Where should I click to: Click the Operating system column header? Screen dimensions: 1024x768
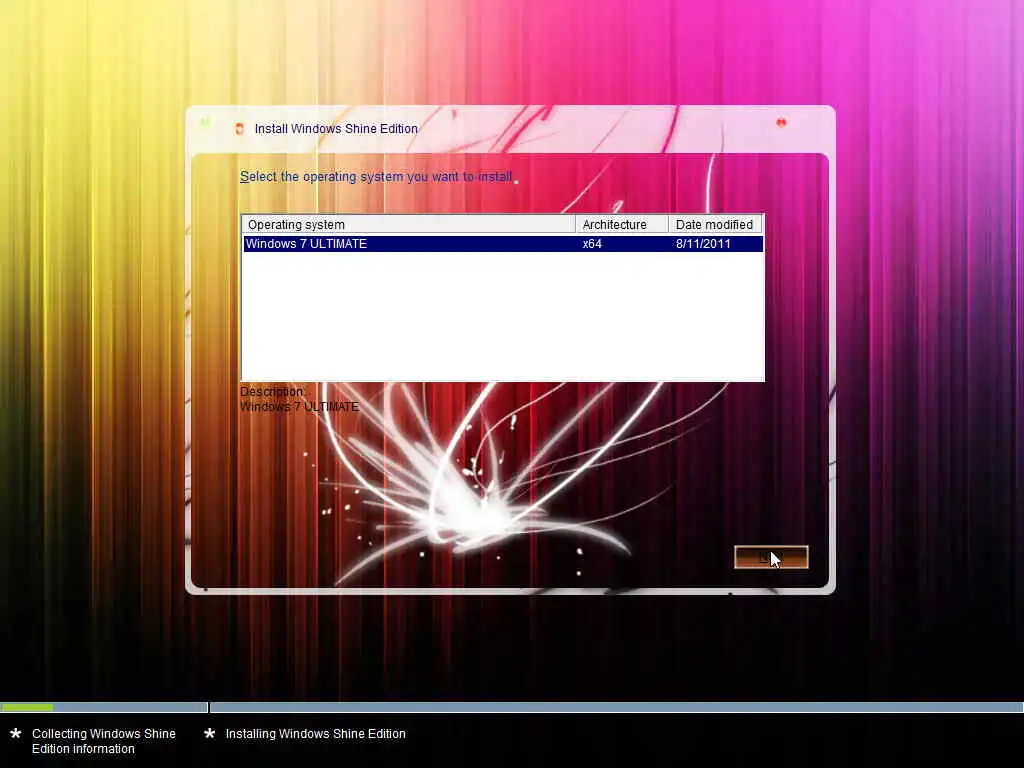coord(409,225)
